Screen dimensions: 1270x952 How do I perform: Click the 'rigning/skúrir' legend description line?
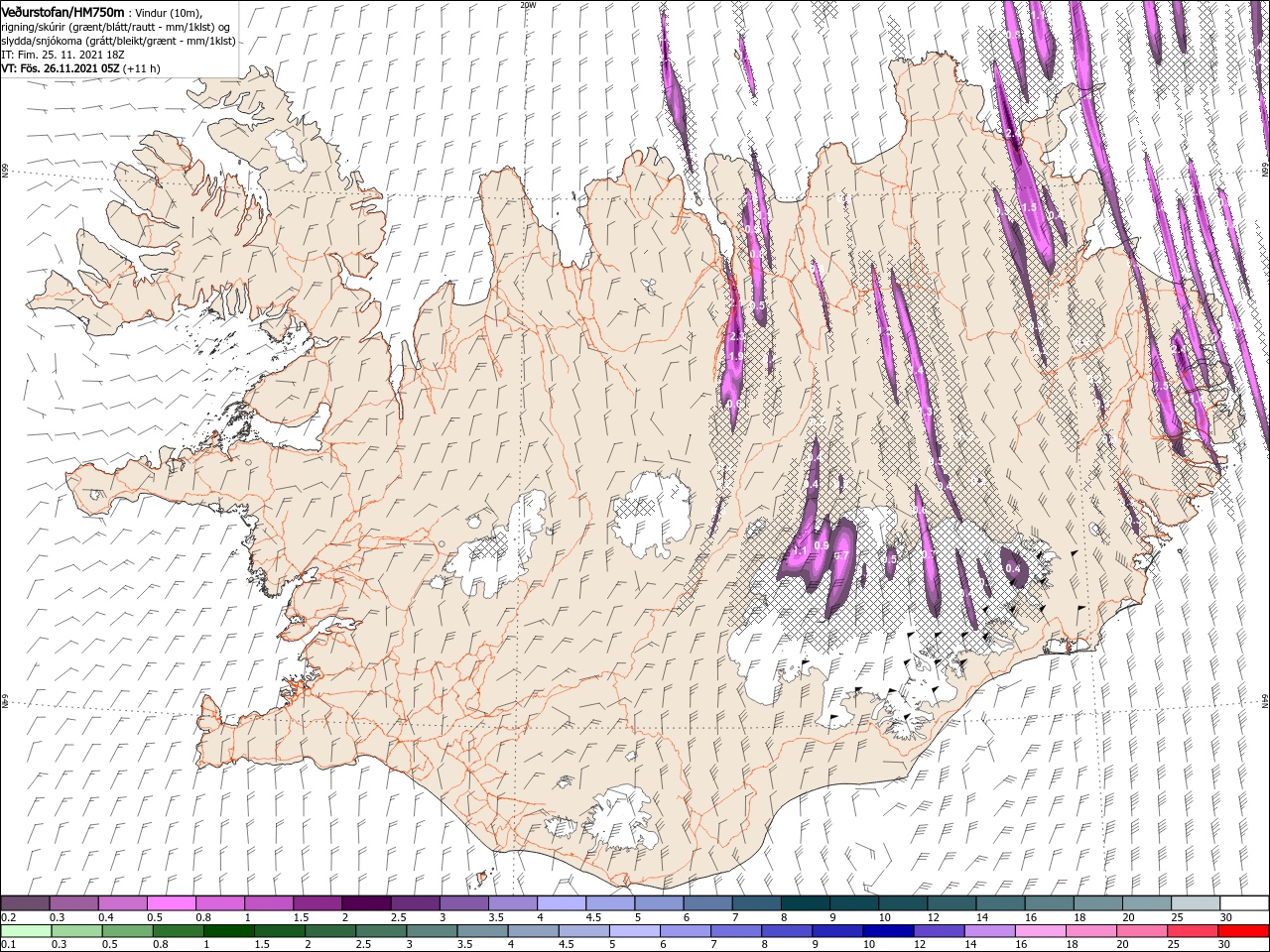115,27
